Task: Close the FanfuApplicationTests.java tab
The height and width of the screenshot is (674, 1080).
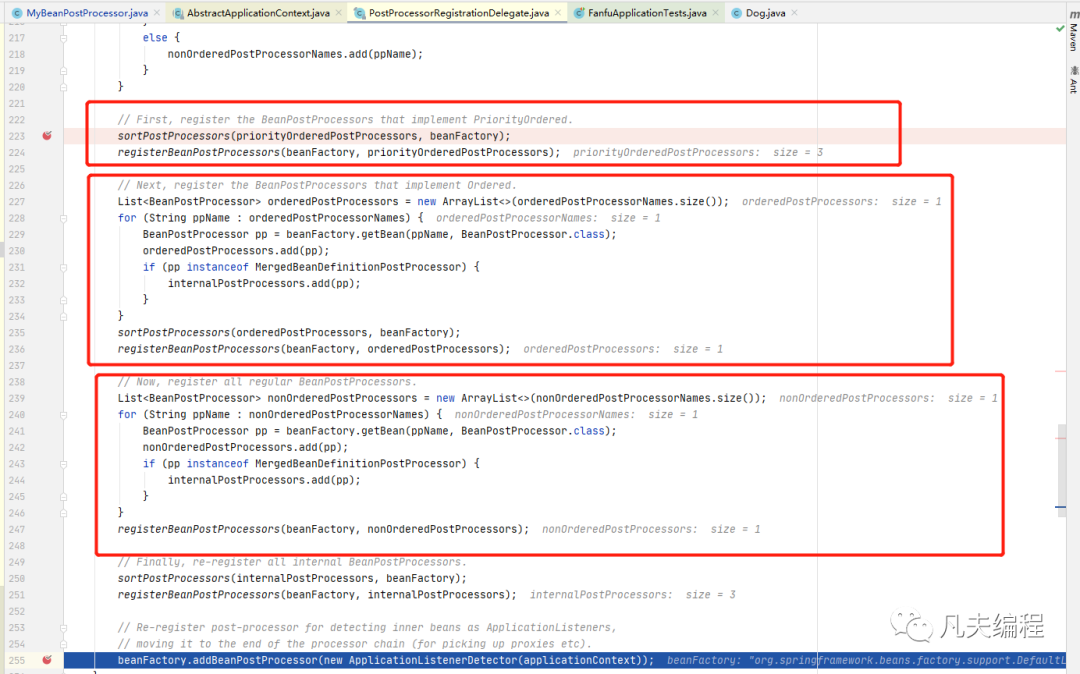Action: tap(716, 12)
